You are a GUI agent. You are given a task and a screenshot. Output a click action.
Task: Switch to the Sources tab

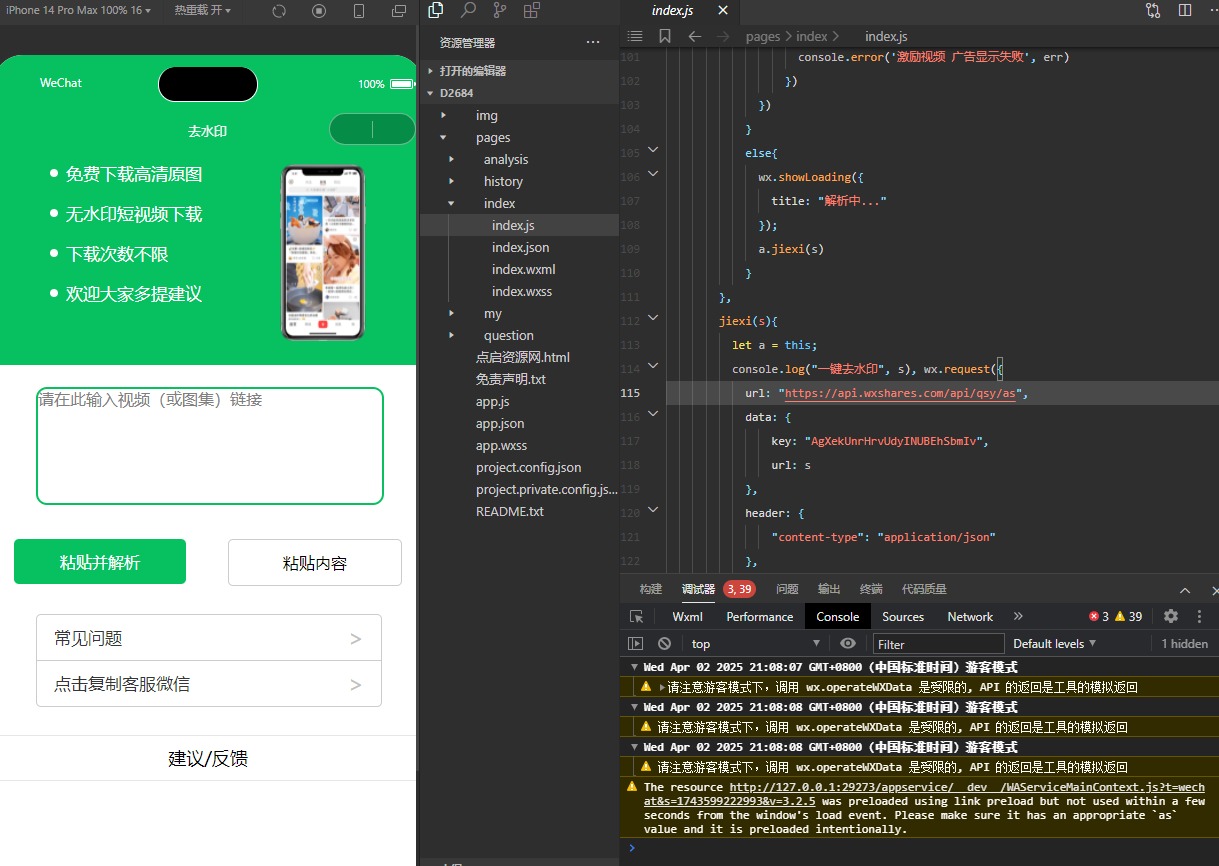click(903, 617)
